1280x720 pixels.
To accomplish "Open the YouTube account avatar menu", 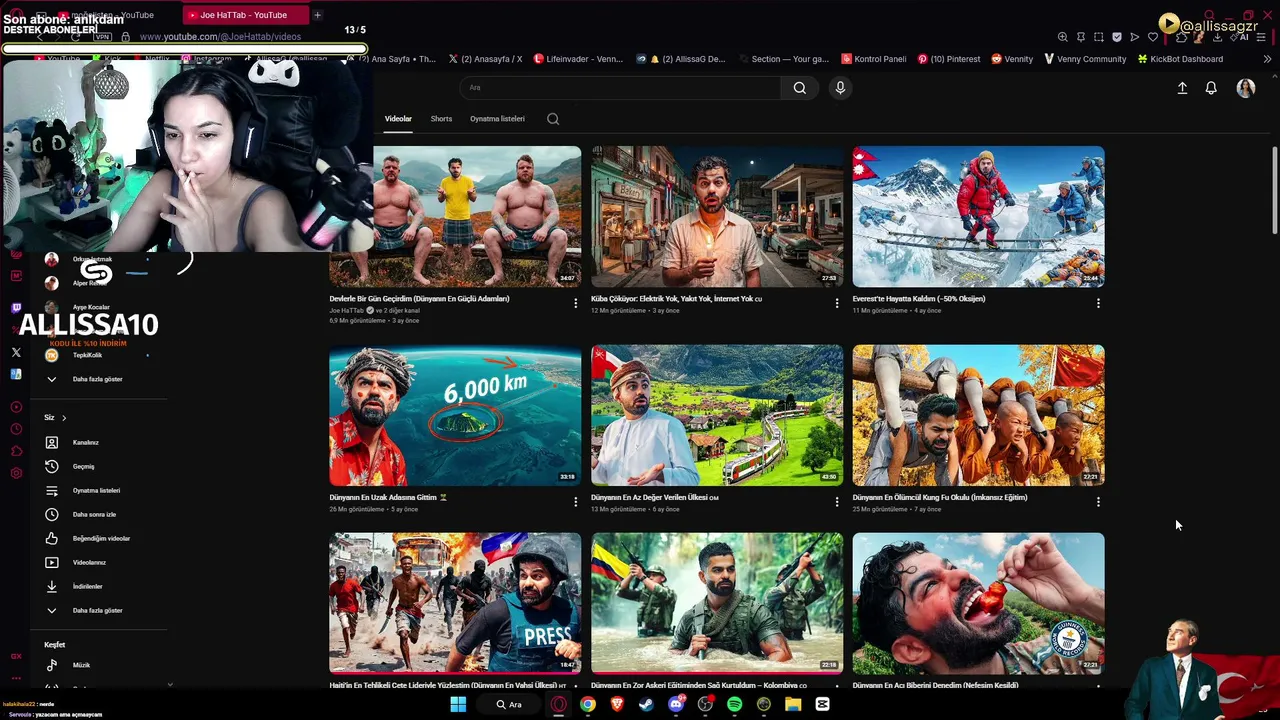I will click(1245, 88).
